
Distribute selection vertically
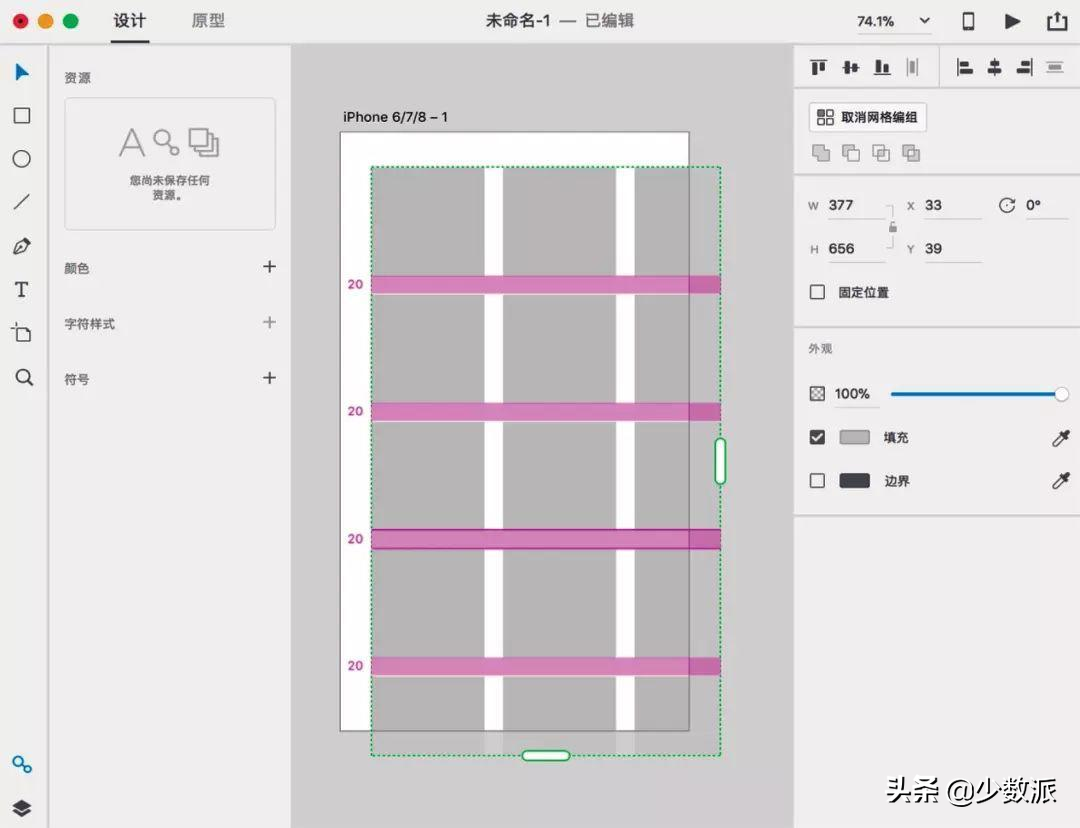tap(1055, 67)
